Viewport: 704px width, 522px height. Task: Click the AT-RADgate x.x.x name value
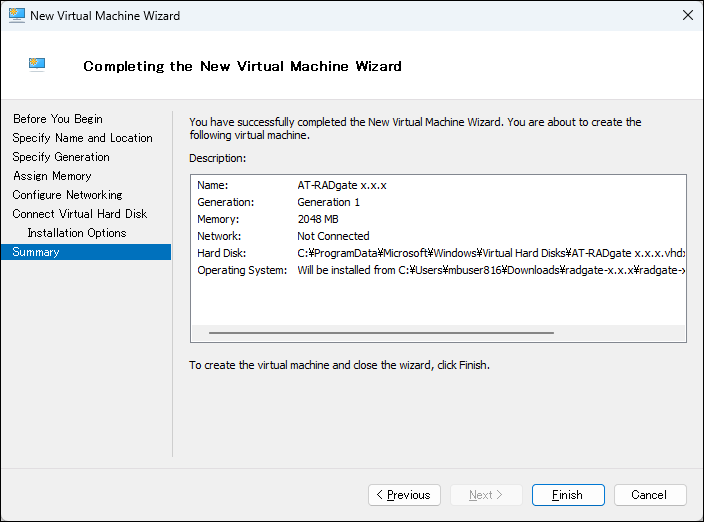(341, 185)
